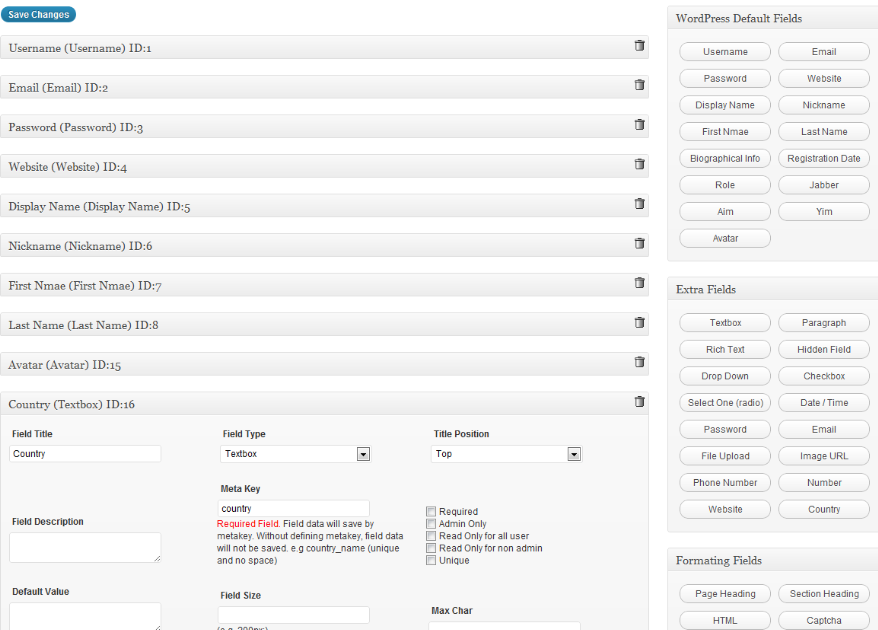Click the Field Title input containing Country
This screenshot has width=878, height=630.
click(85, 454)
